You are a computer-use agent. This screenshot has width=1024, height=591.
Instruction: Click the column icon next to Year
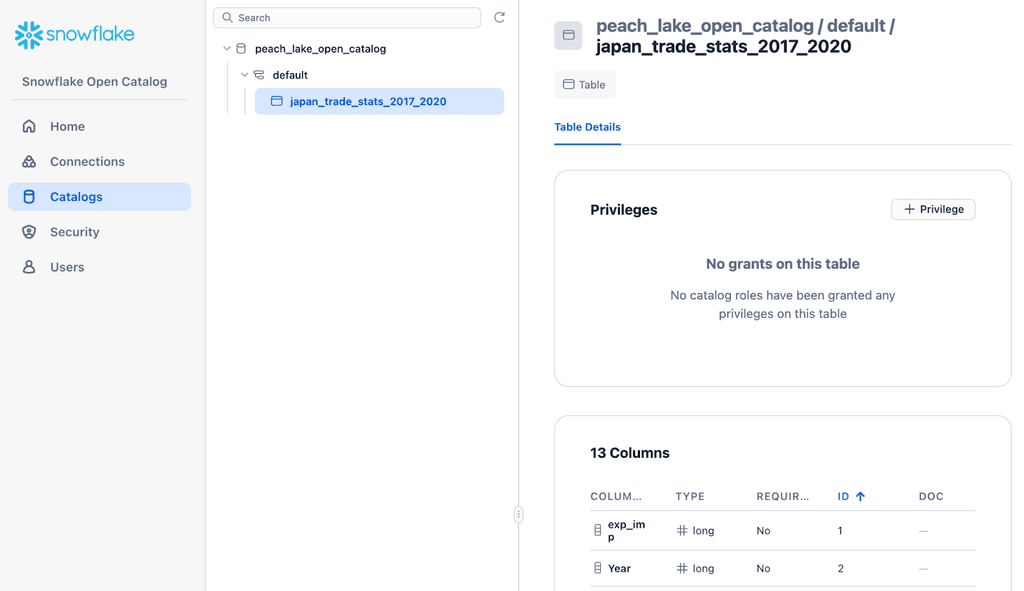click(x=597, y=568)
